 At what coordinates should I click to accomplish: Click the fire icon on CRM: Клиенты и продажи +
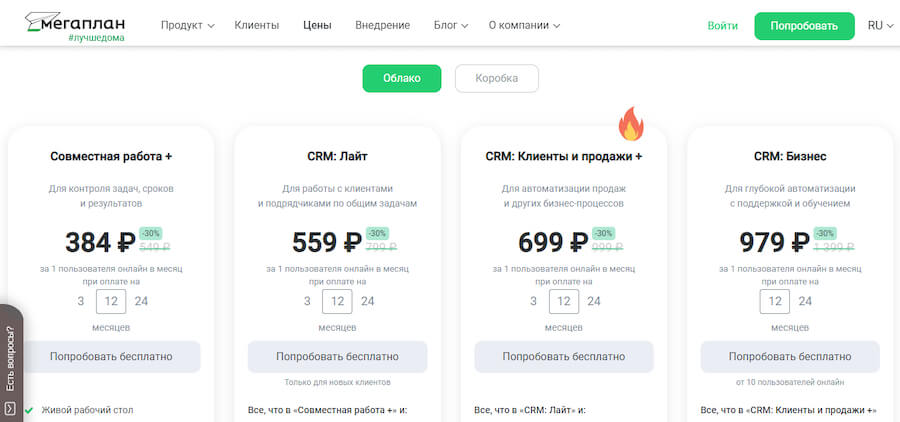(x=631, y=125)
